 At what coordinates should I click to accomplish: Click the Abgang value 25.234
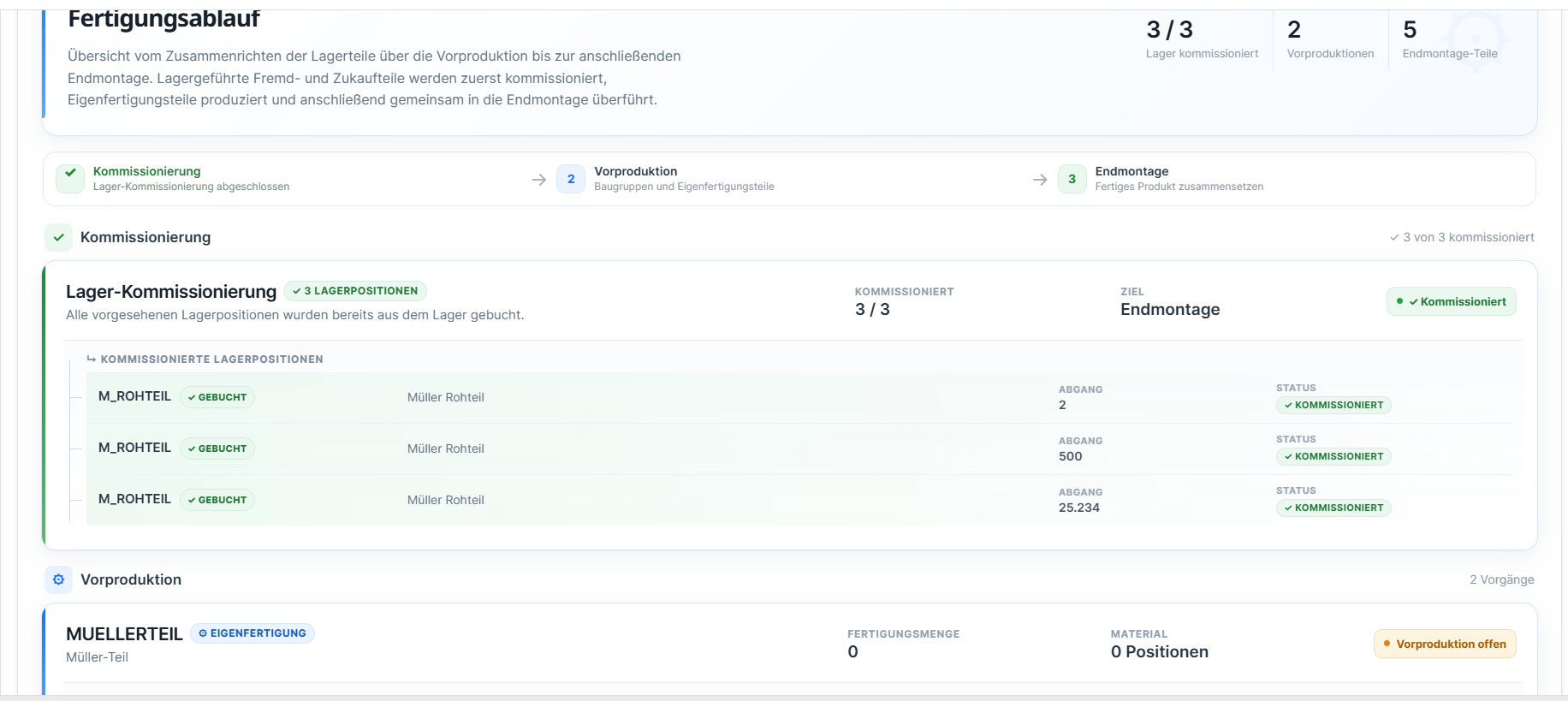pyautogui.click(x=1079, y=508)
